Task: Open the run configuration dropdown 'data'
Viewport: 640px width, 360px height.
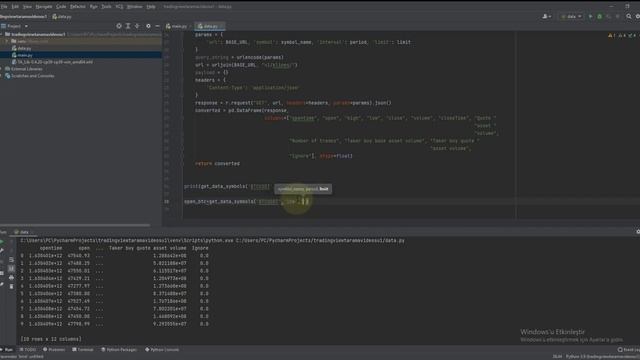Action: point(571,17)
